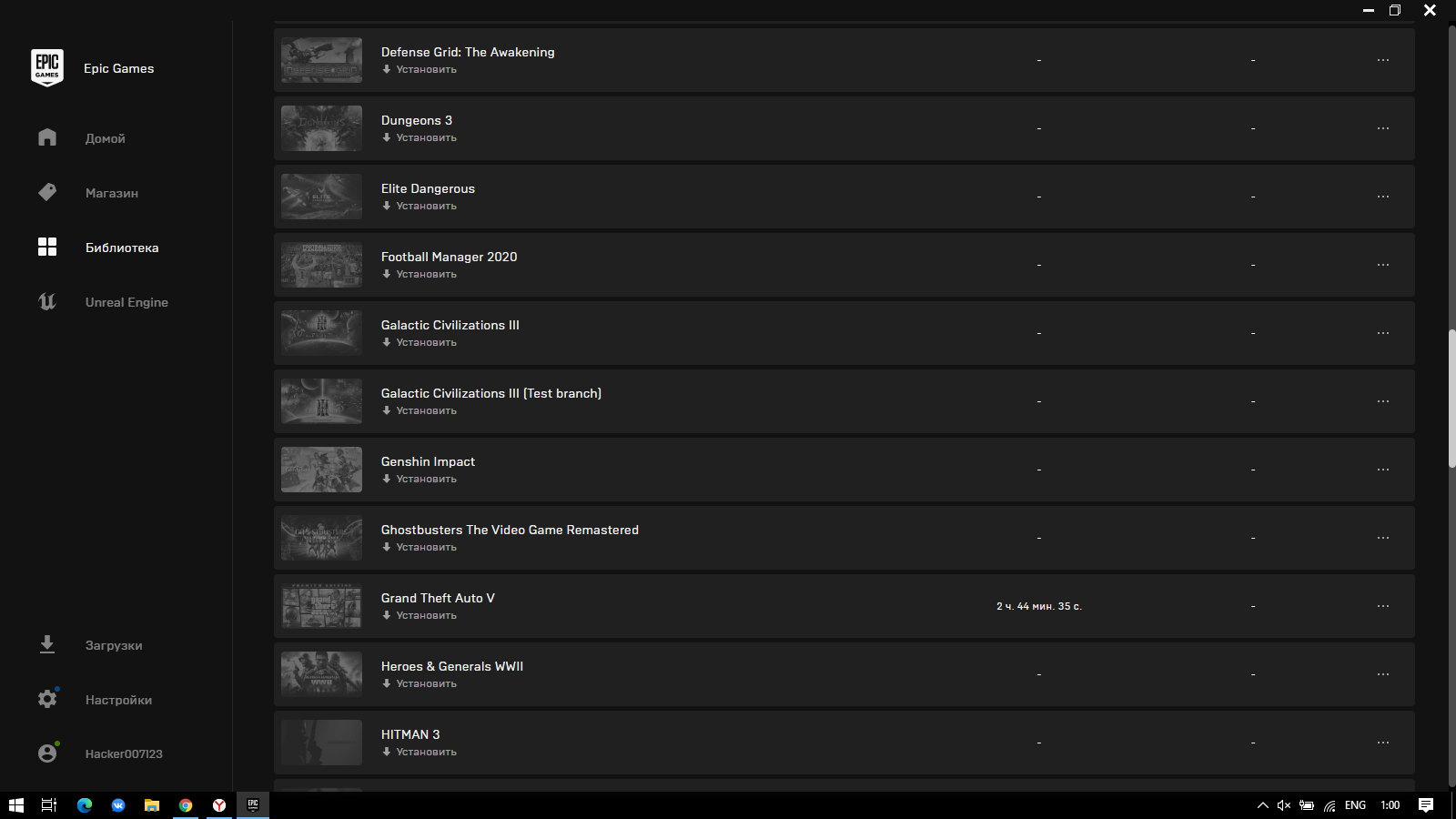The width and height of the screenshot is (1456, 819).
Task: Open the Магазин store tag icon
Action: click(x=47, y=192)
